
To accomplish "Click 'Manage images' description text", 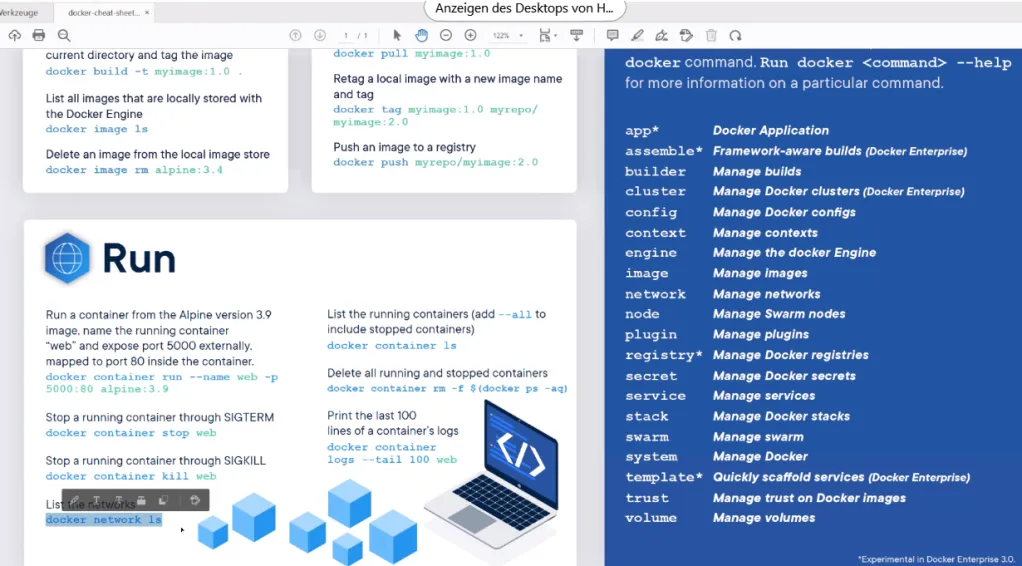I will click(x=760, y=273).
